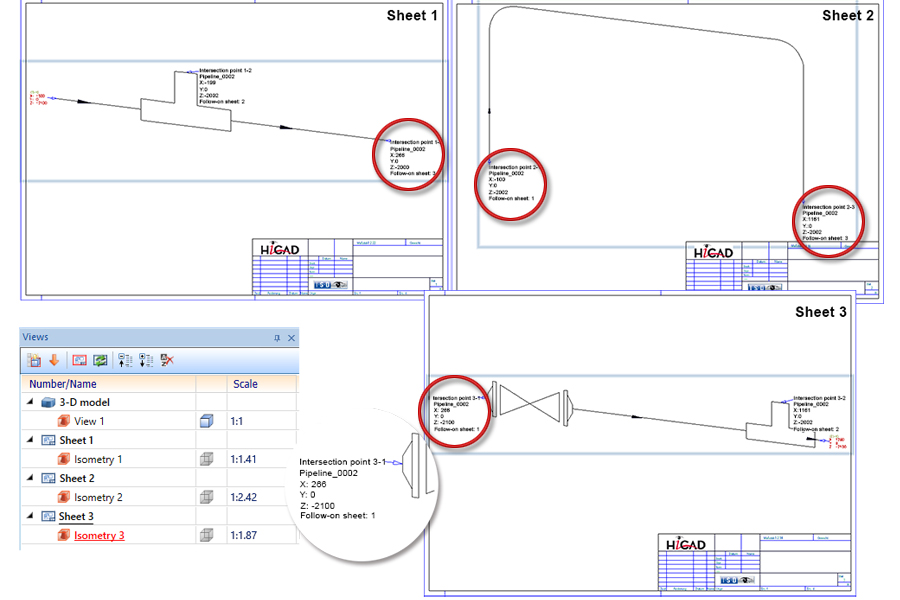
Task: Click the orange down arrow toolbar icon
Action: [55, 360]
